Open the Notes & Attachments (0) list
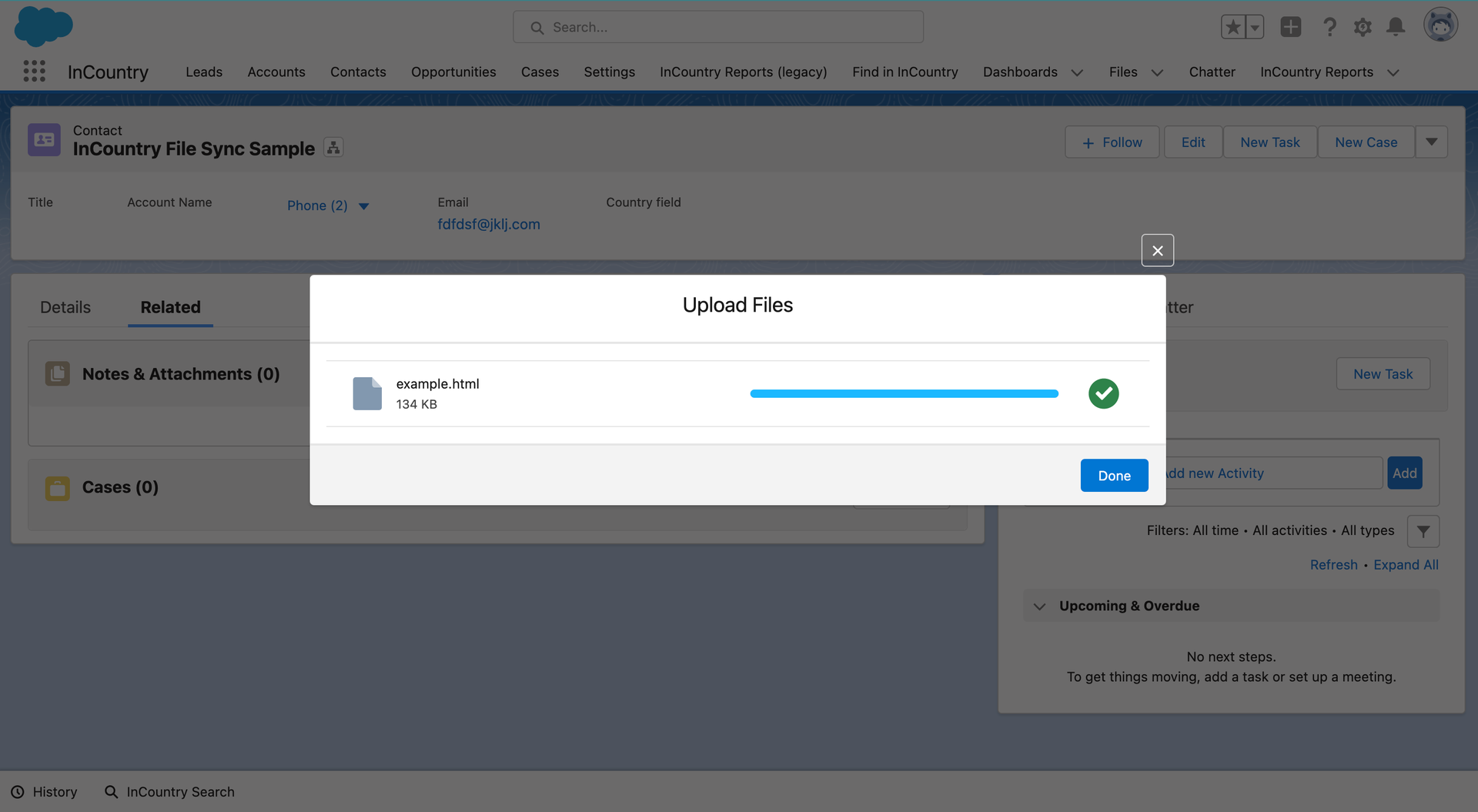 point(181,374)
